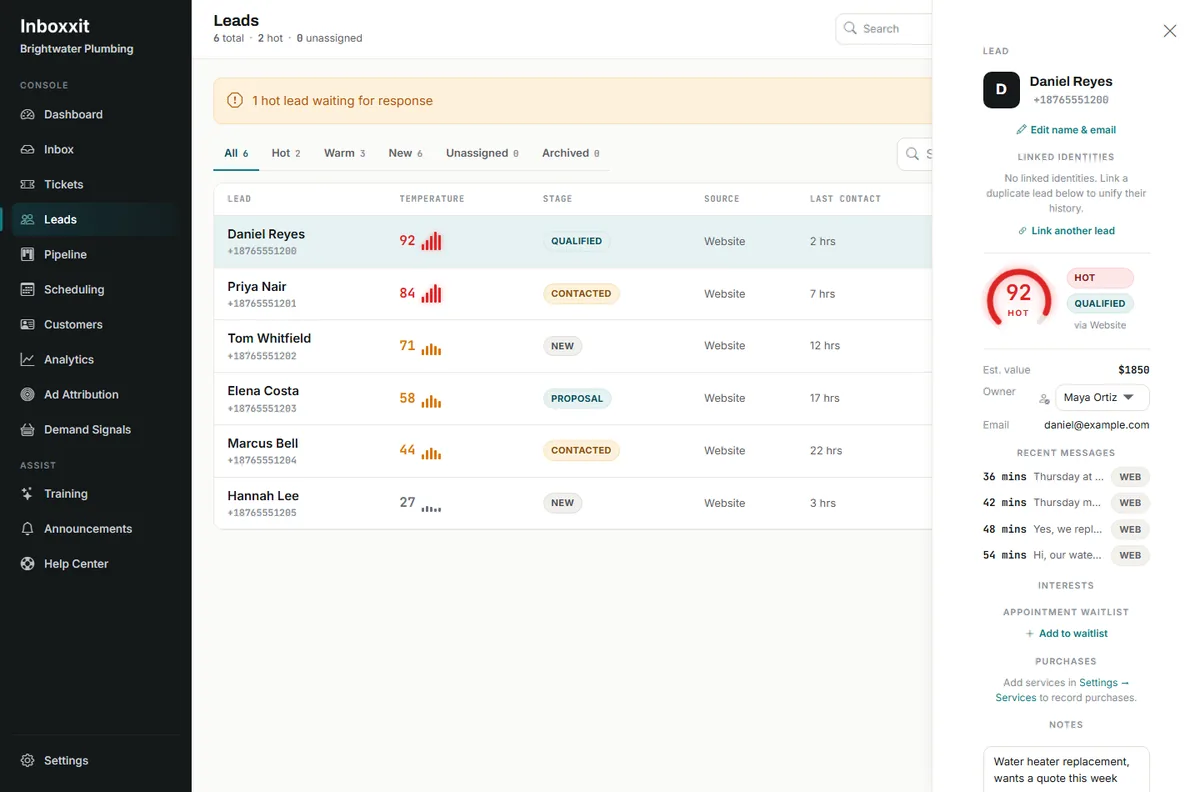Open the 36 mins recent message
The image size is (1200, 792).
pyautogui.click(x=1066, y=477)
